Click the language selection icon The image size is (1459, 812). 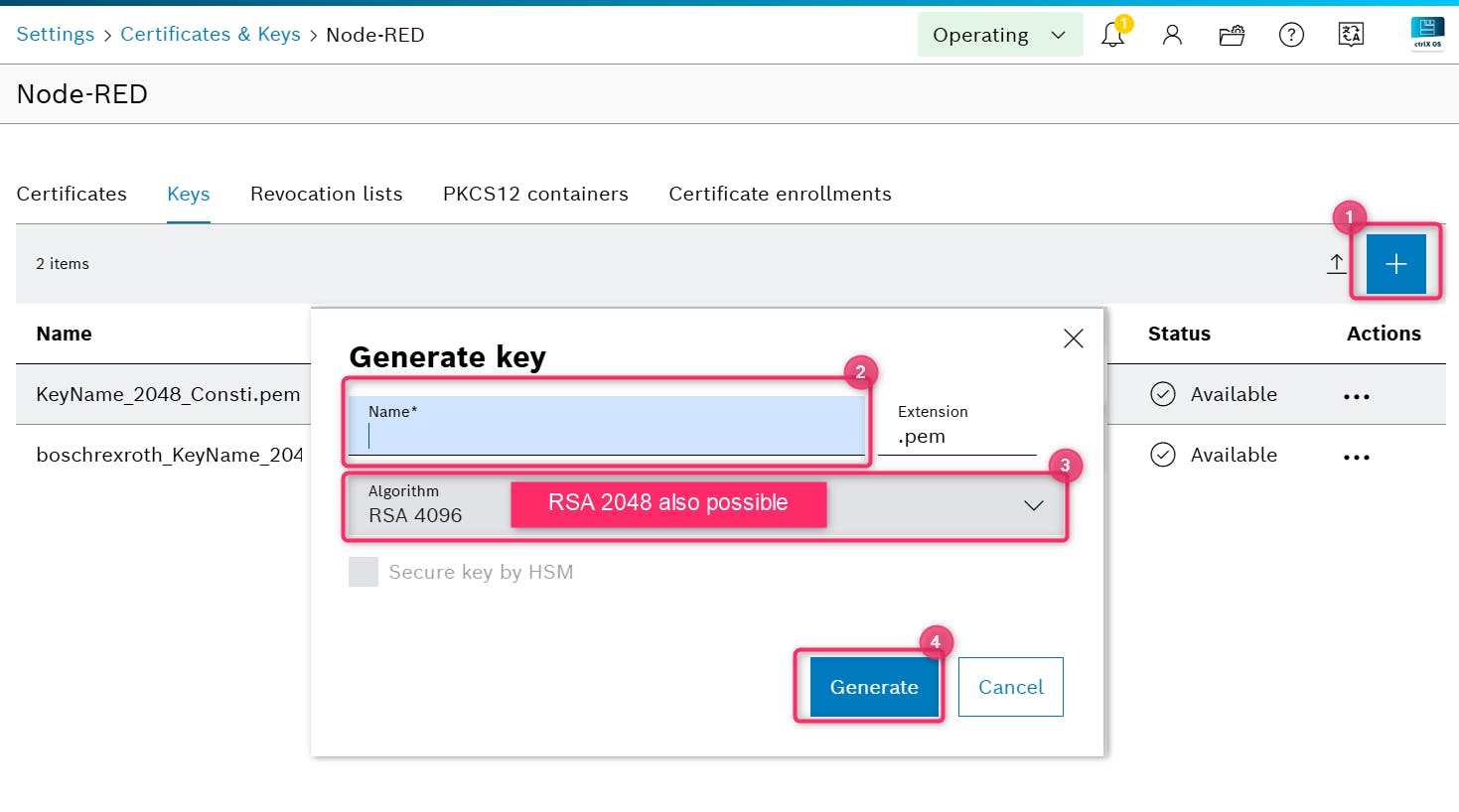(x=1351, y=36)
